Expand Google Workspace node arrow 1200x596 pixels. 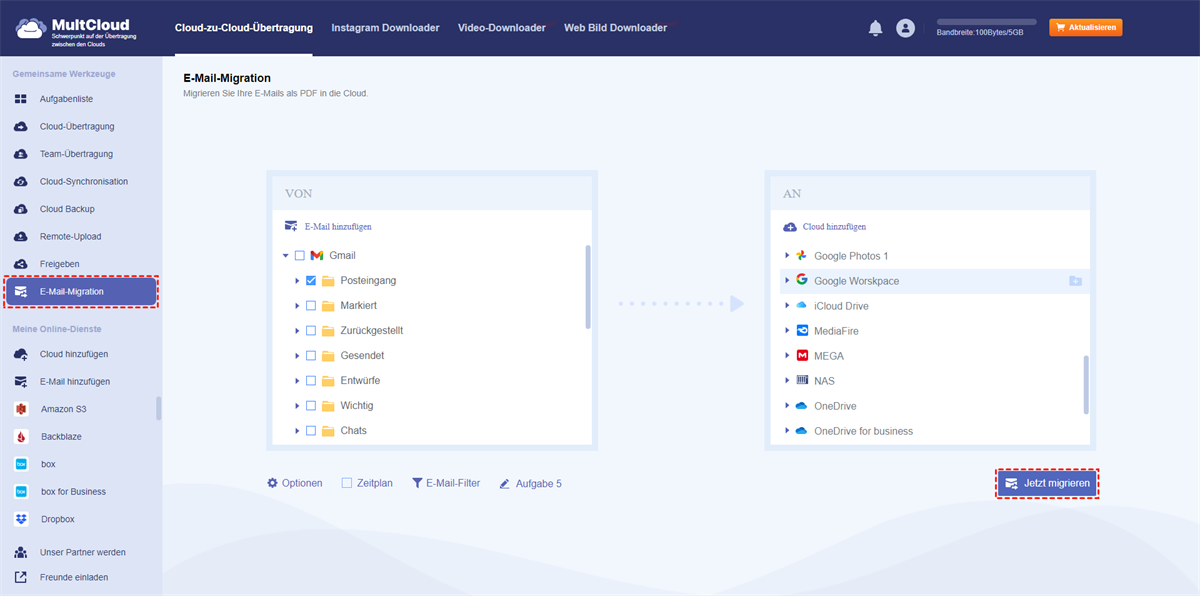click(787, 281)
